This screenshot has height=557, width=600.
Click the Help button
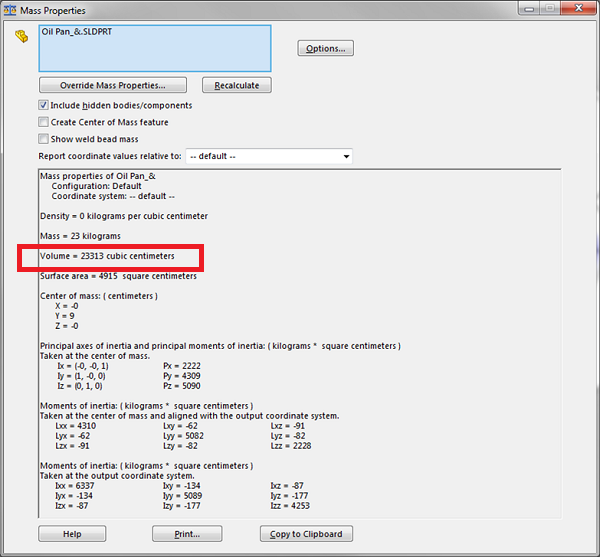72,534
